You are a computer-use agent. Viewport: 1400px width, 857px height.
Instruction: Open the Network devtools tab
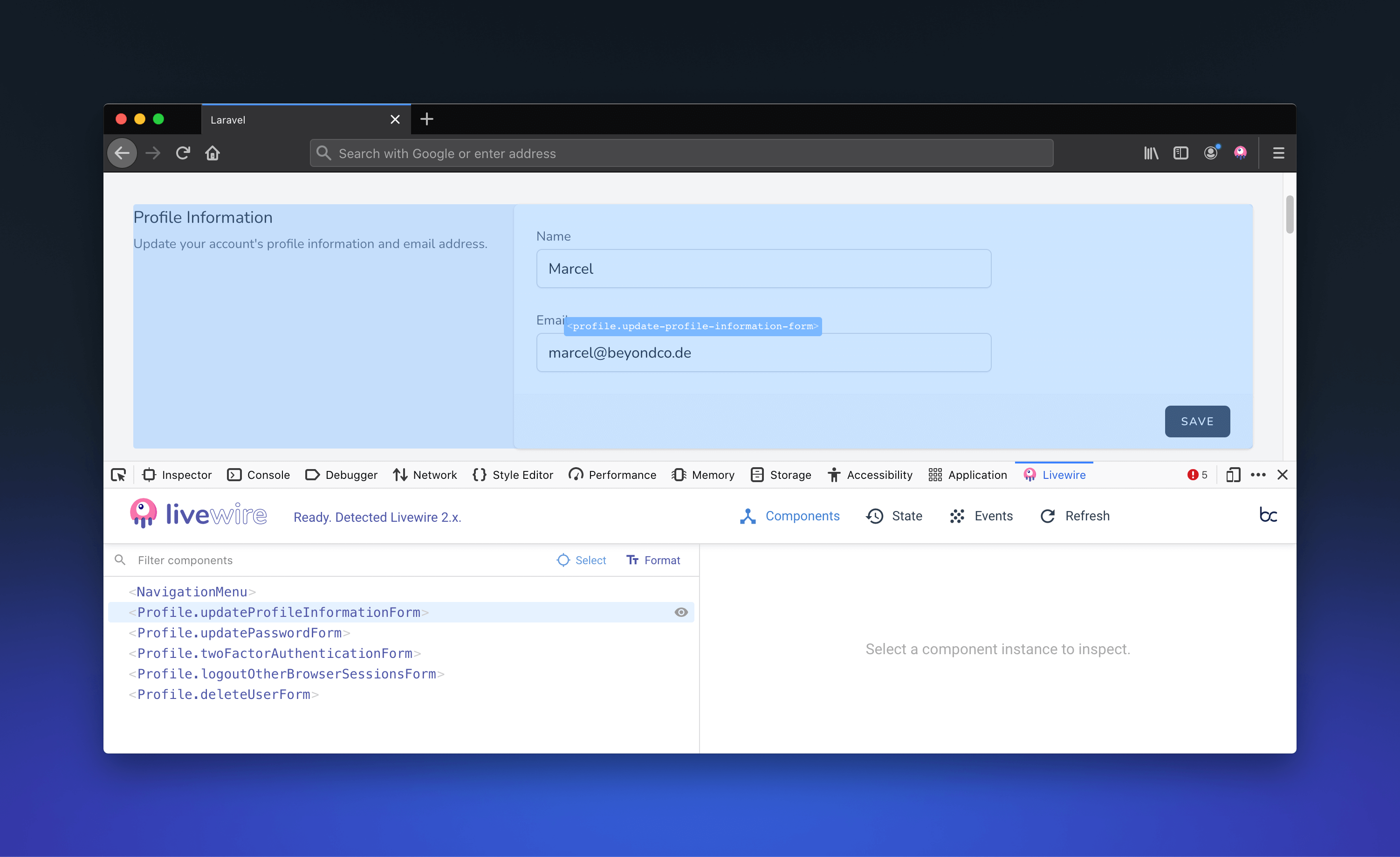[425, 475]
